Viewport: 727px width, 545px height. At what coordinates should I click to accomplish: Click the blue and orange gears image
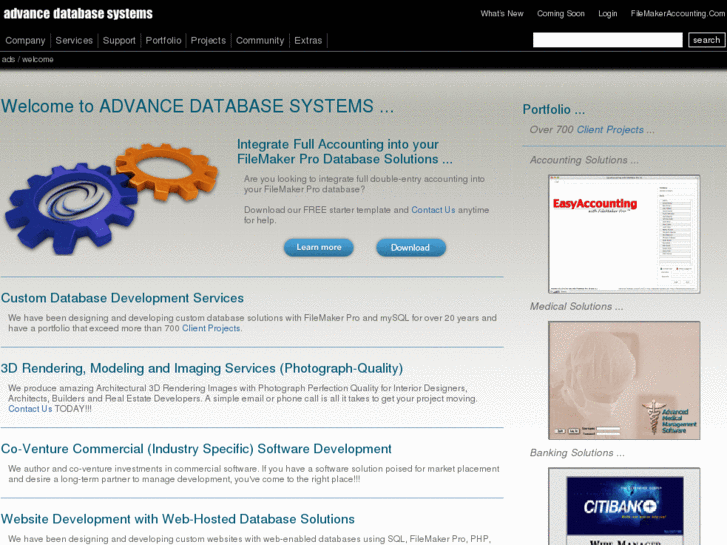point(111,199)
